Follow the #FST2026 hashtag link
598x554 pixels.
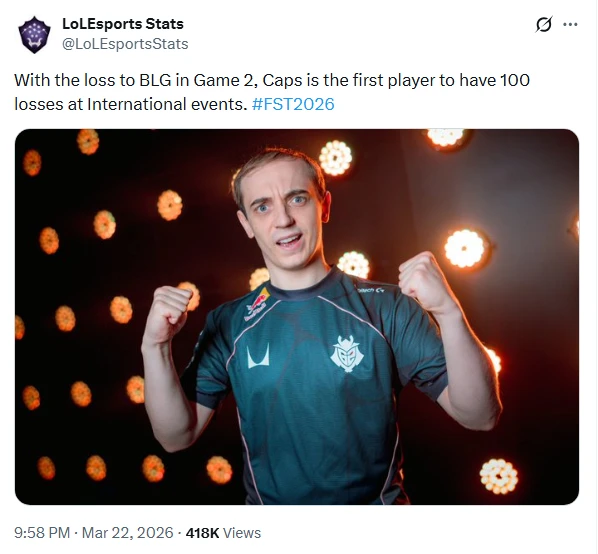pyautogui.click(x=293, y=104)
